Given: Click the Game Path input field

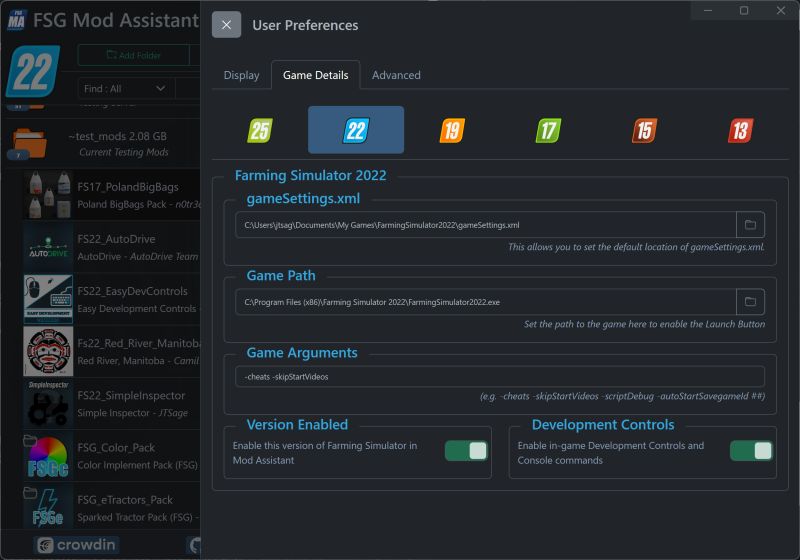Looking at the screenshot, I should click(486, 302).
